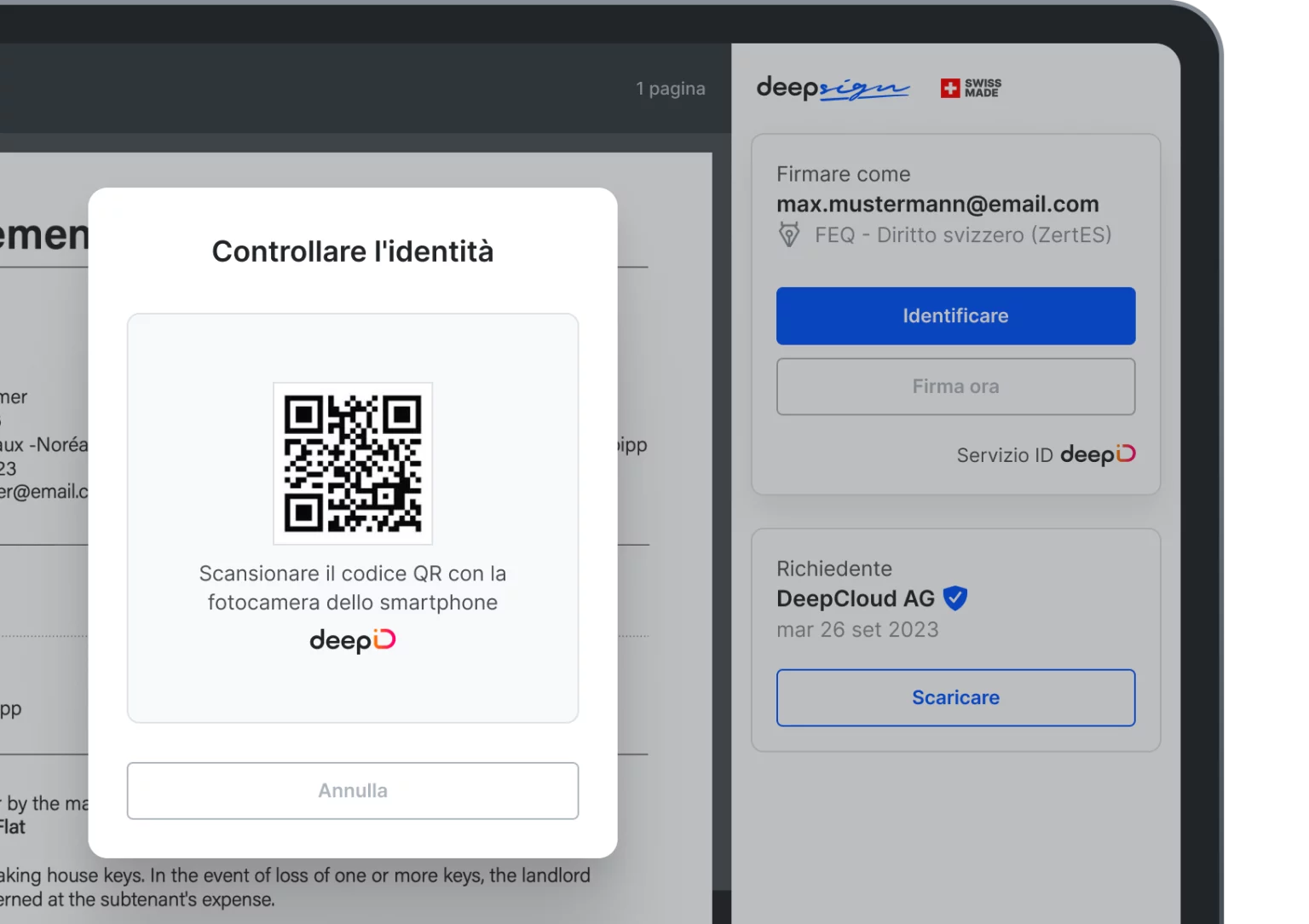
Task: Click the deepsign logo
Action: [x=832, y=88]
